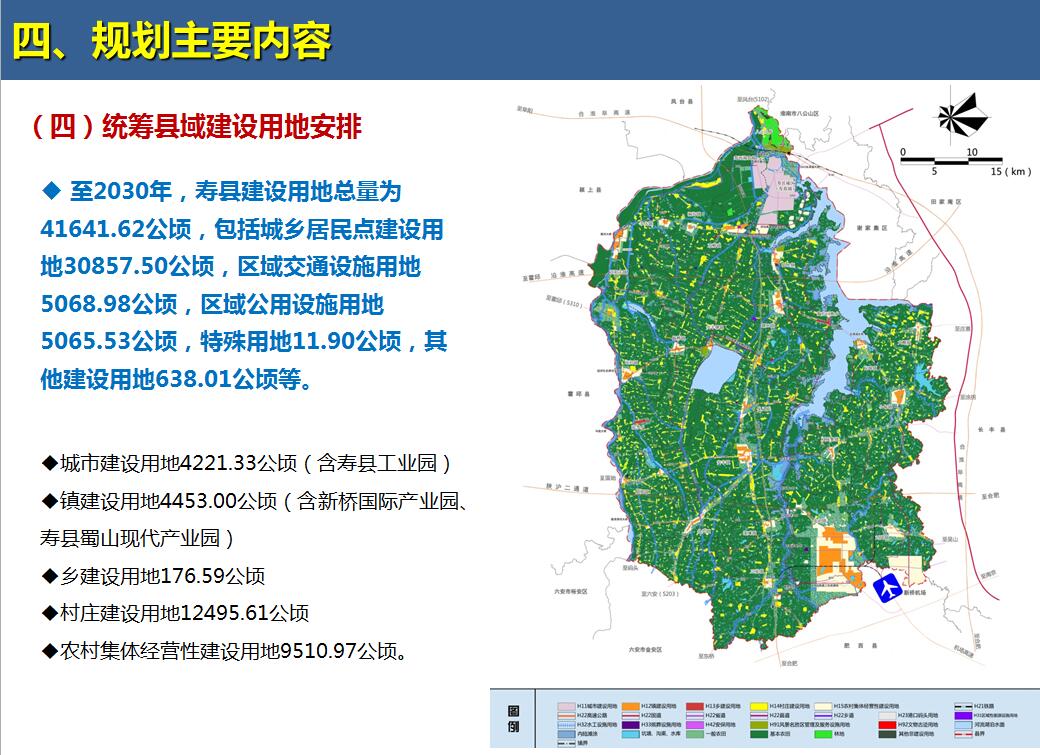Click the black diamond before 村庄建设用地

pos(49,613)
